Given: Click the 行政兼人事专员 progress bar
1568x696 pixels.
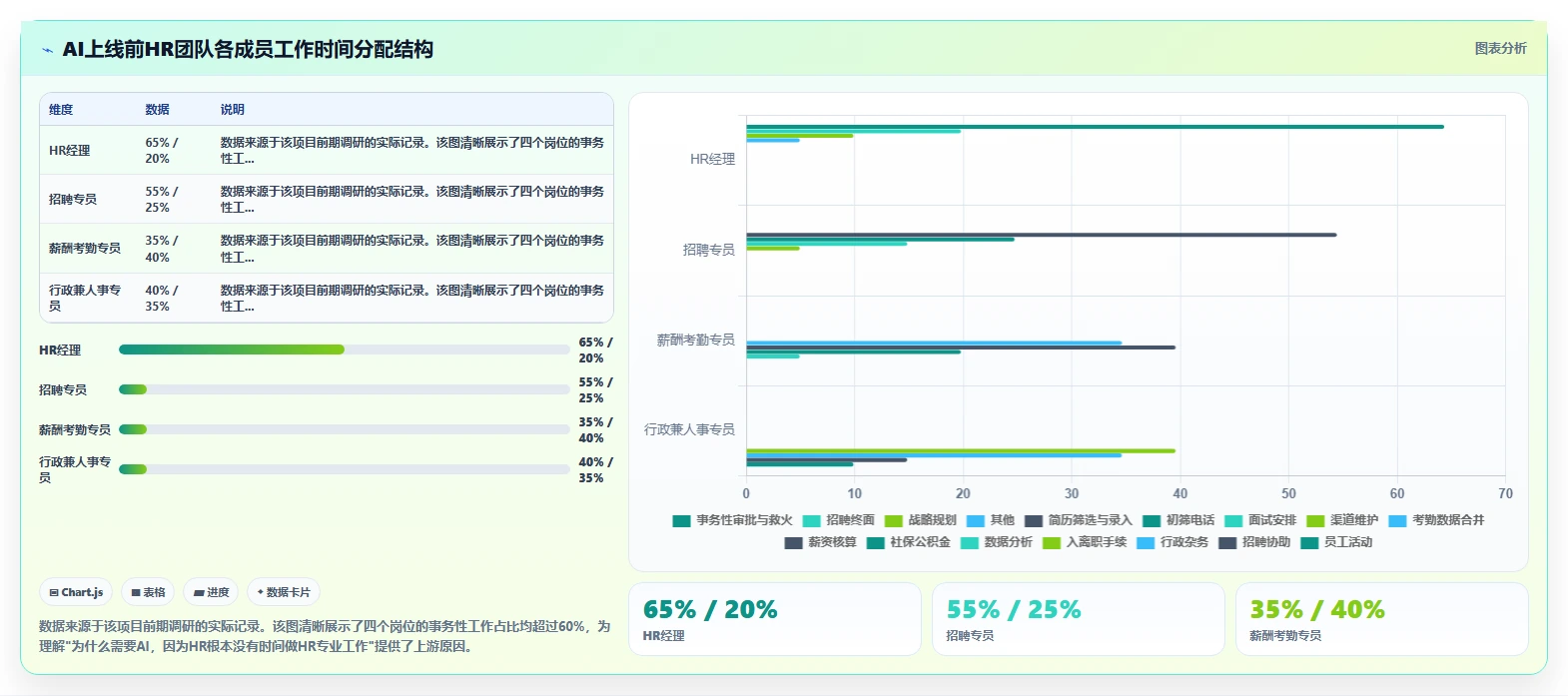Looking at the screenshot, I should click(x=344, y=469).
